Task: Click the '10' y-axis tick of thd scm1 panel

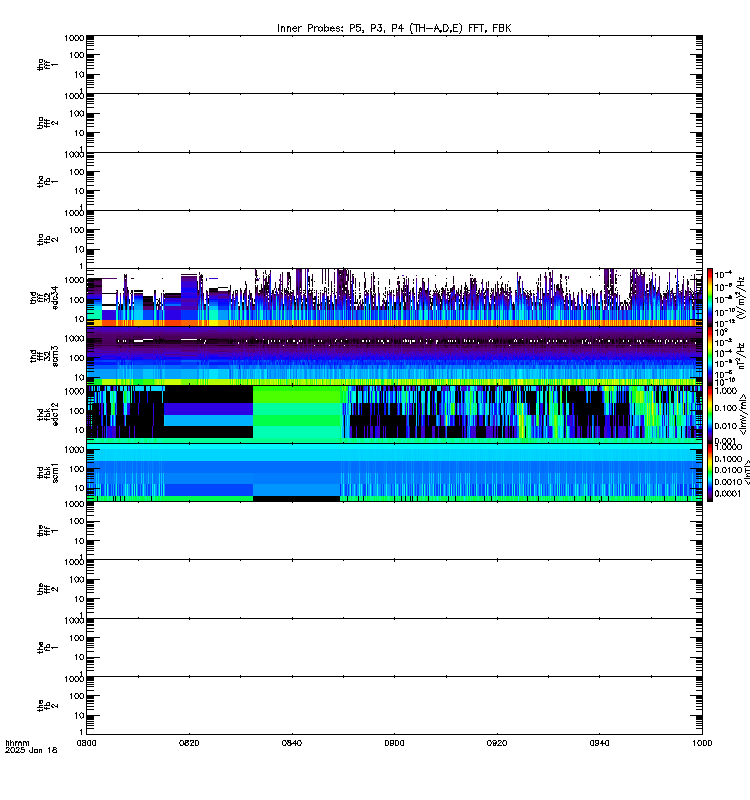Action: [x=80, y=489]
